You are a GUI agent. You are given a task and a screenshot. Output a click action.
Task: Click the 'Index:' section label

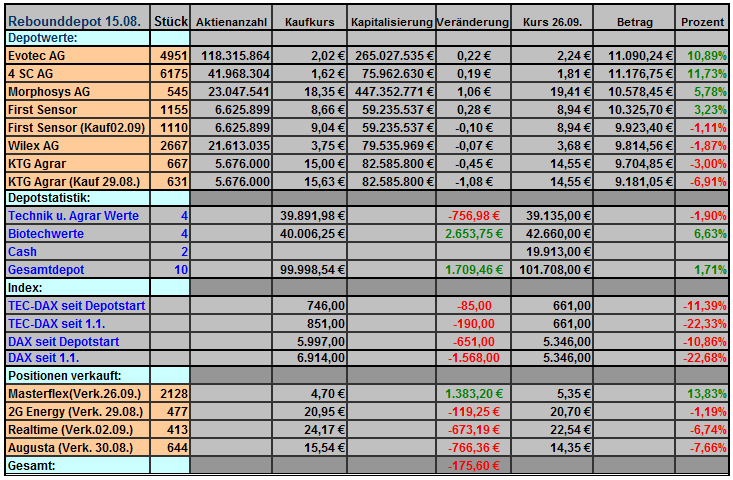[x=25, y=287]
